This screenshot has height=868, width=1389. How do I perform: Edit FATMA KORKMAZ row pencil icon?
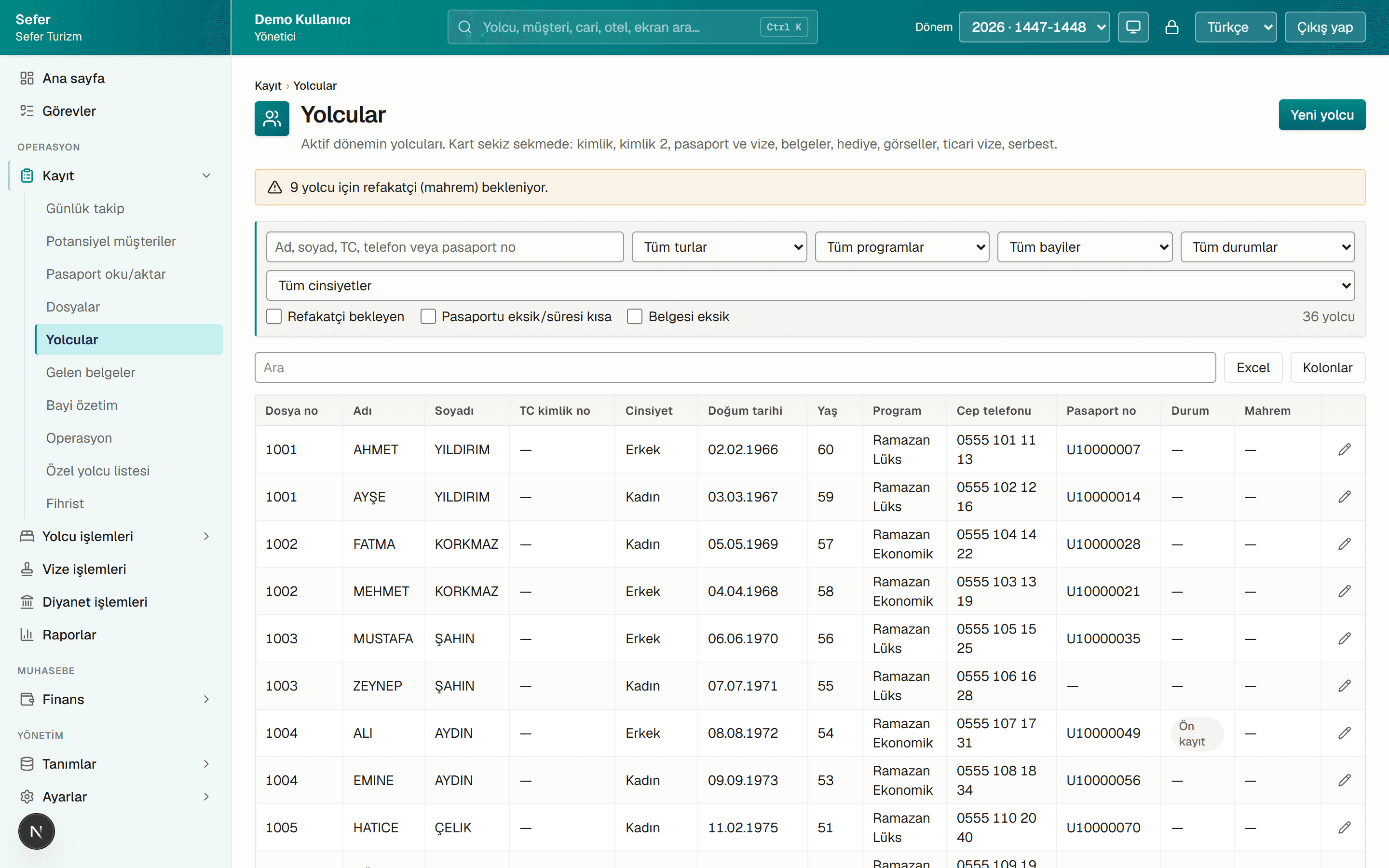click(1344, 543)
